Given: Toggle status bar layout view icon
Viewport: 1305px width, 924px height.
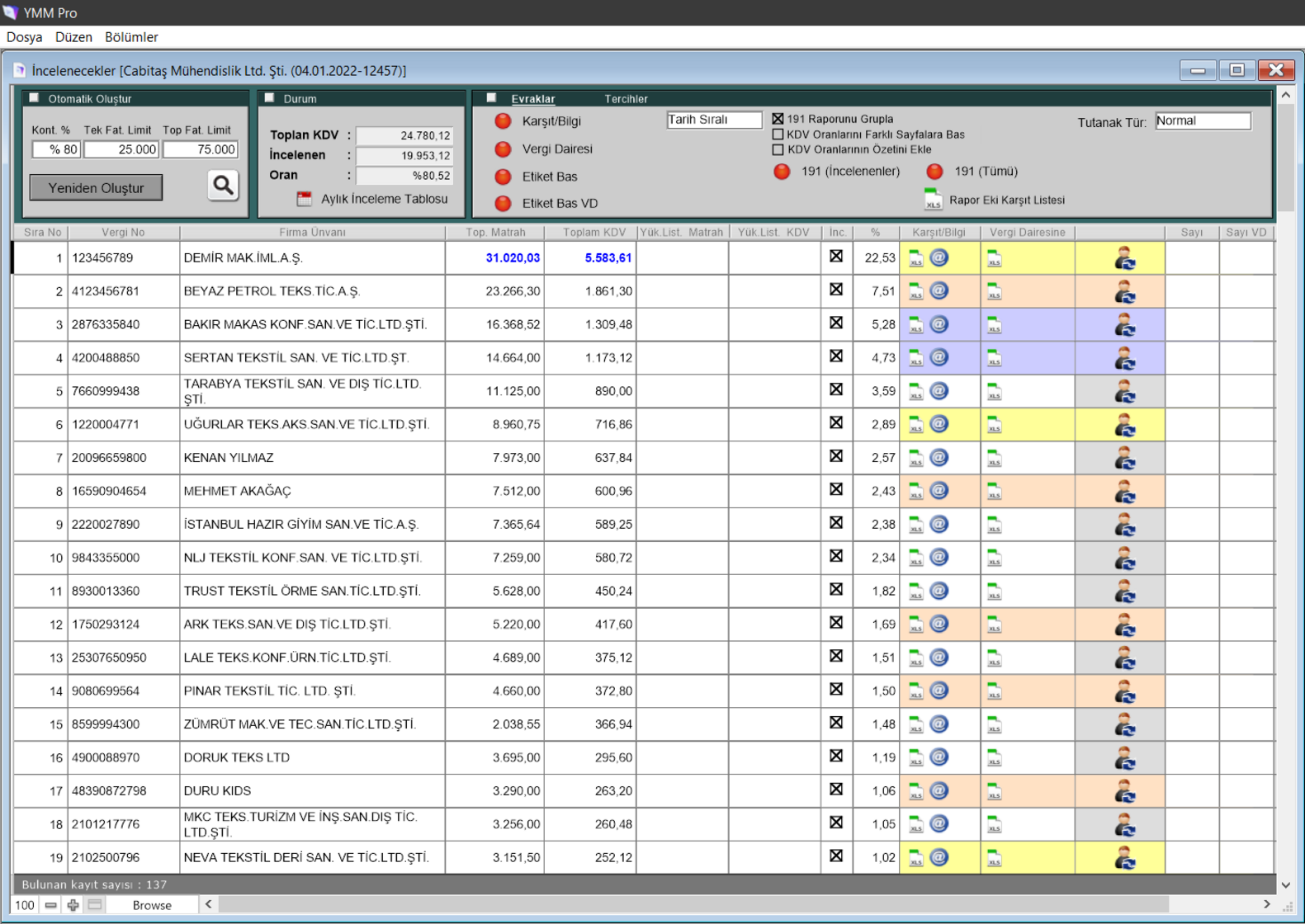Looking at the screenshot, I should 95,905.
